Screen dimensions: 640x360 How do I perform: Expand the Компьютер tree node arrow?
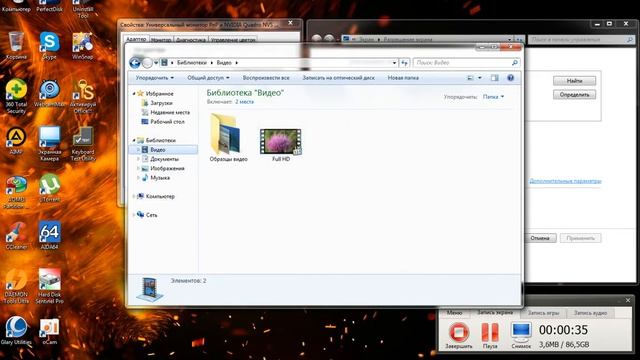(x=133, y=196)
